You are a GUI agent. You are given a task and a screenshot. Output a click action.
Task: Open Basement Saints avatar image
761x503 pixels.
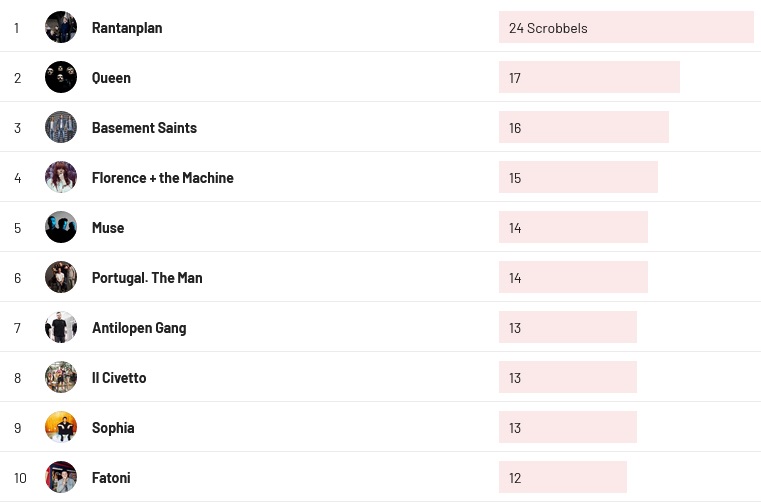[61, 127]
